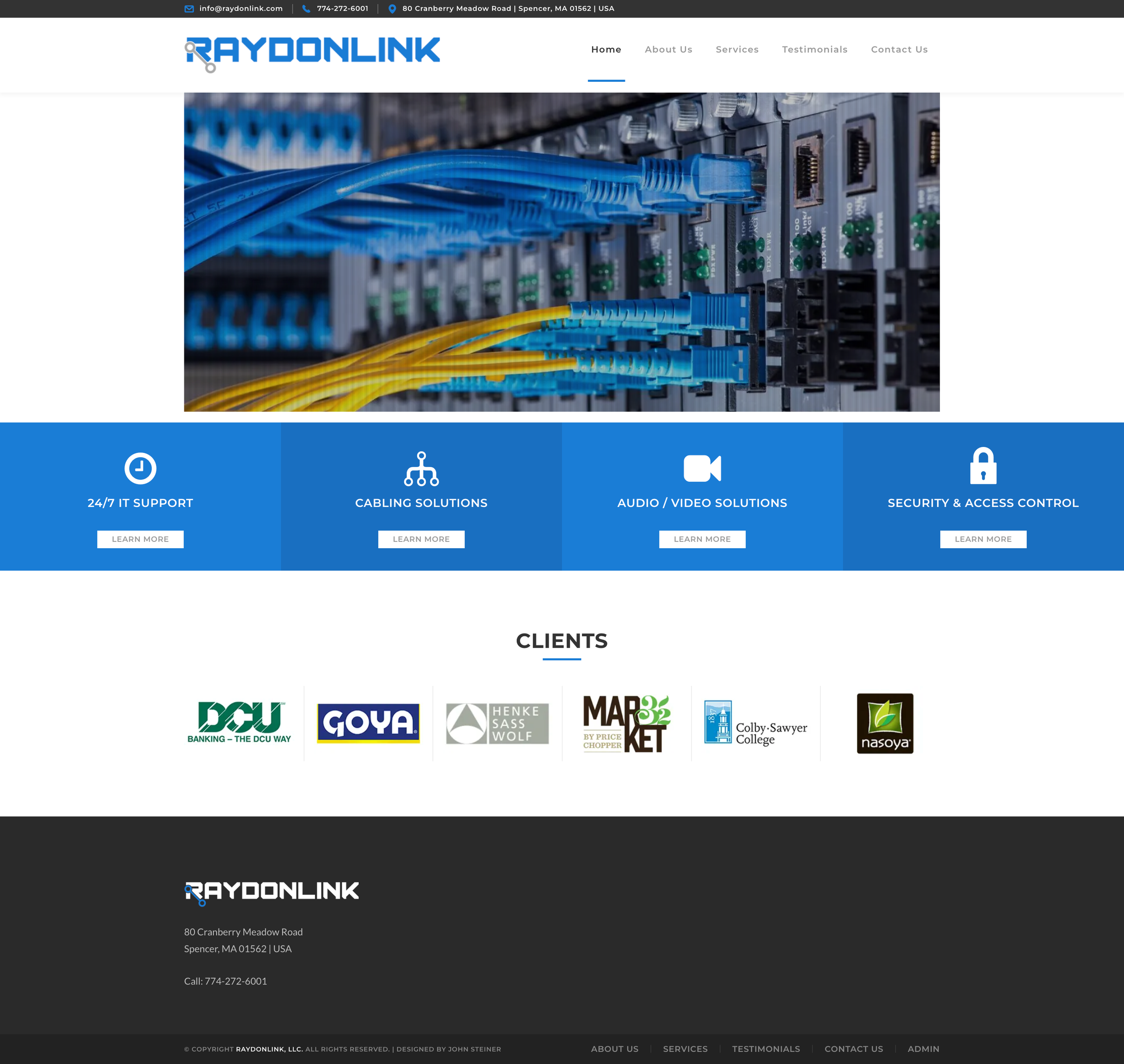1124x1064 pixels.
Task: Open the About Us page from the navigation
Action: tap(668, 49)
